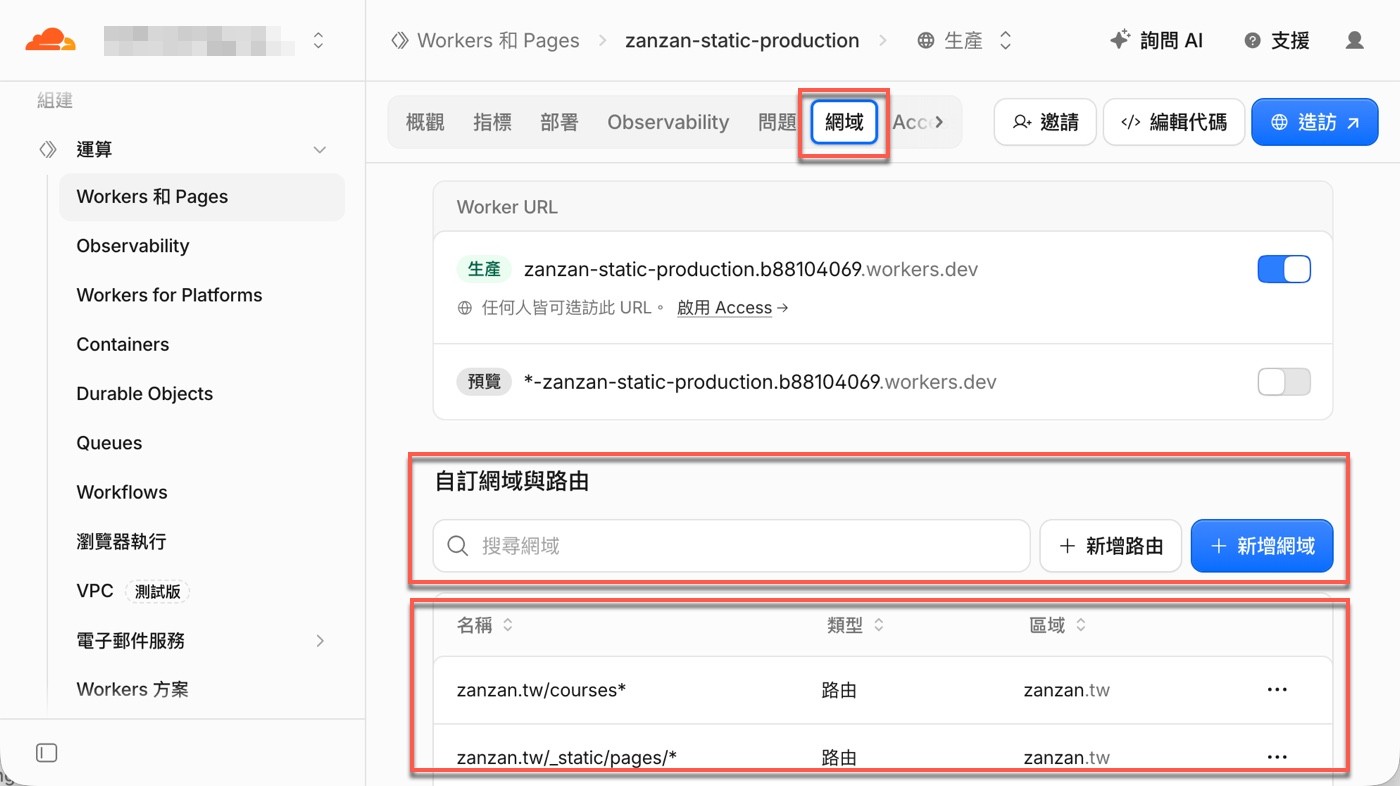Collapse the 運算 sidebar section
1400x786 pixels.
click(x=320, y=150)
